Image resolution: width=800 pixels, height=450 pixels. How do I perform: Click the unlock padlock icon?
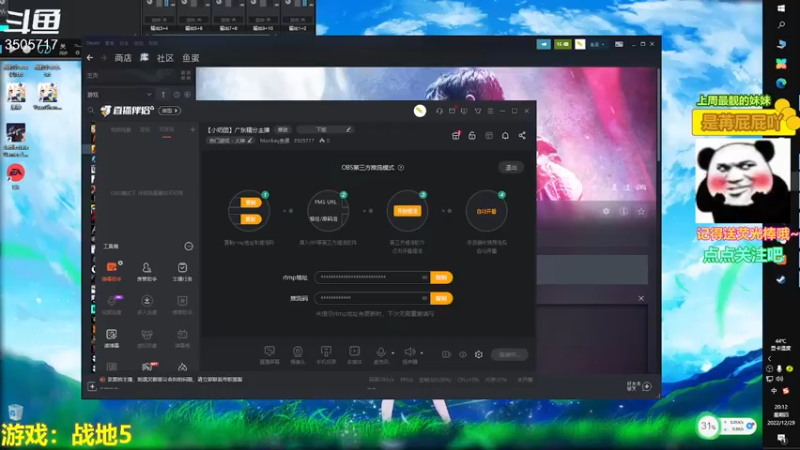[472, 135]
